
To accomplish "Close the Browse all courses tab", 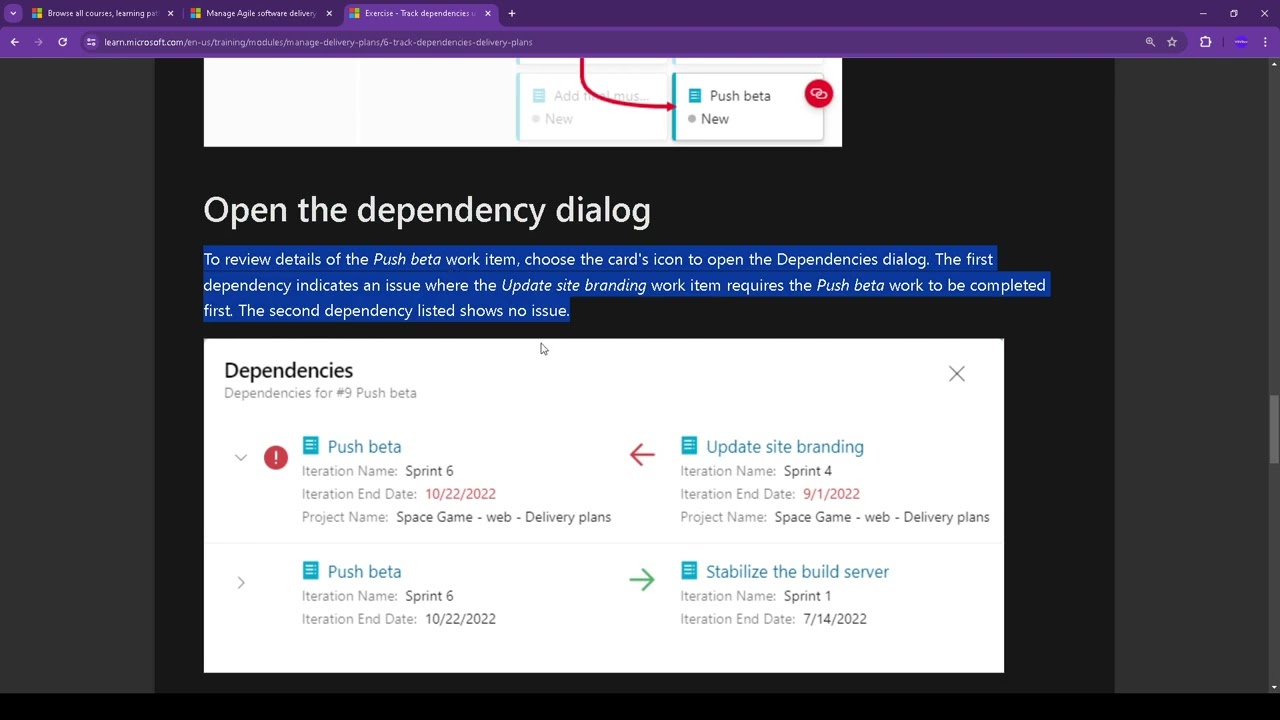I will (x=170, y=13).
